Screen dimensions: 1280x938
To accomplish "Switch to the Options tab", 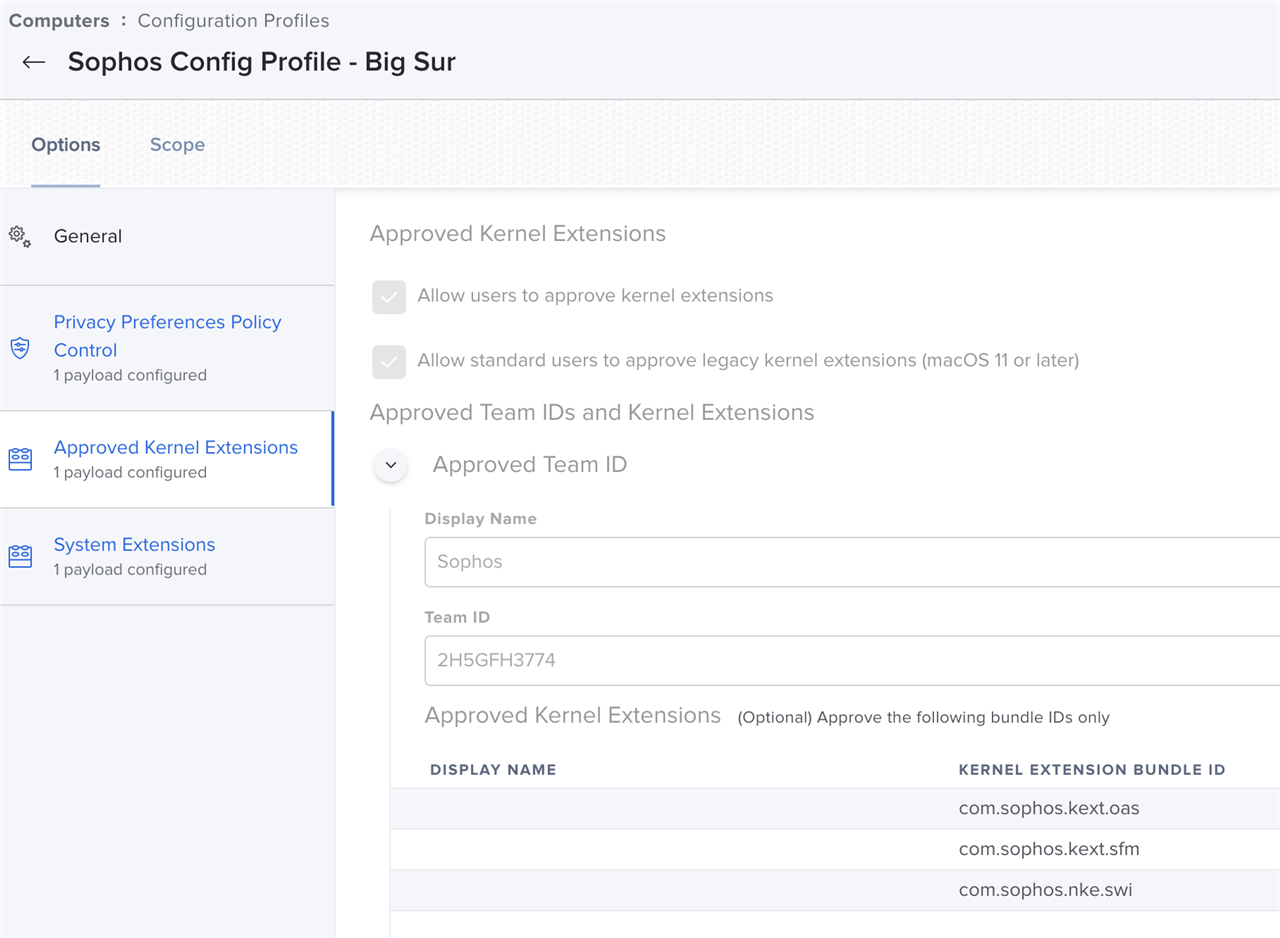I will 66,145.
